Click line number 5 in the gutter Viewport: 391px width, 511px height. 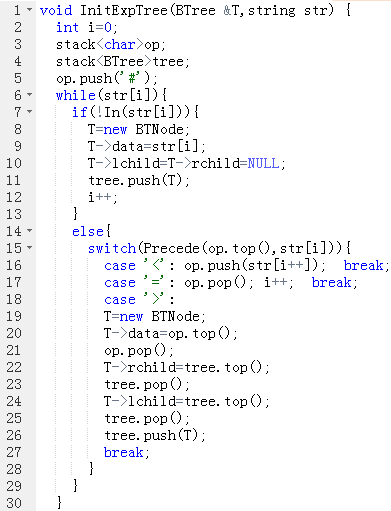pyautogui.click(x=18, y=78)
